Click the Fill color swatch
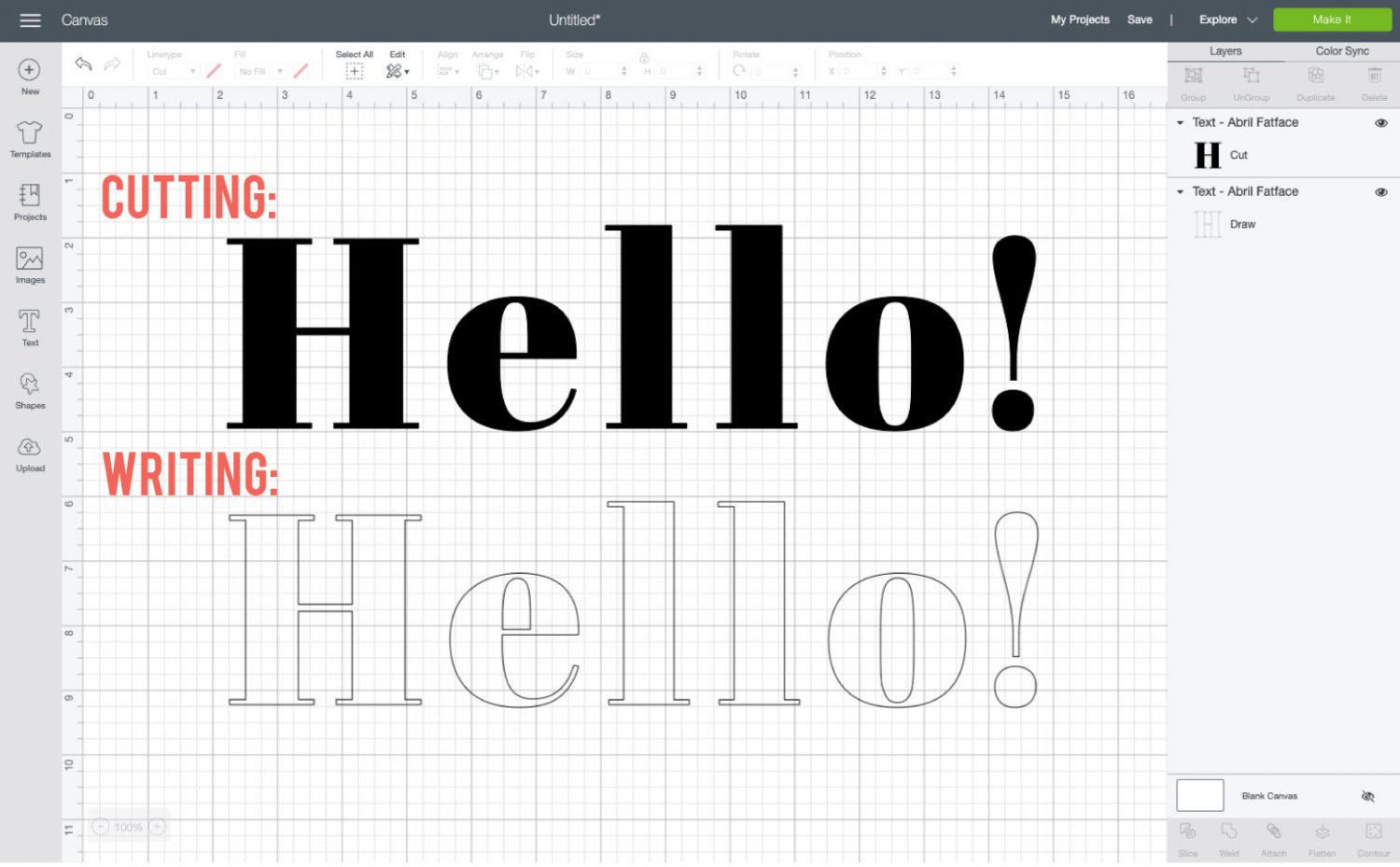The image size is (1400, 867). tap(301, 71)
